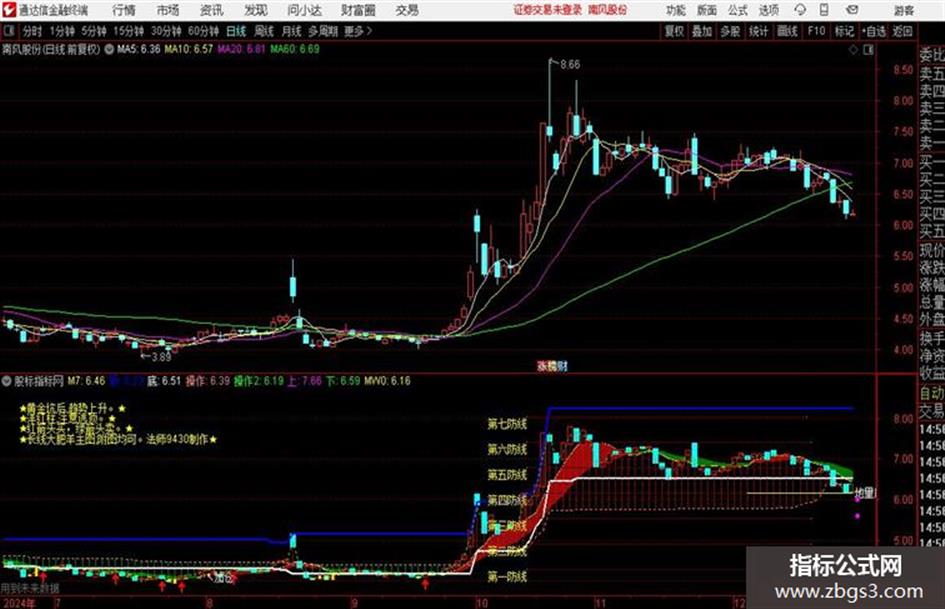Open the 问小达 menu
This screenshot has width=945, height=609.
pyautogui.click(x=304, y=10)
